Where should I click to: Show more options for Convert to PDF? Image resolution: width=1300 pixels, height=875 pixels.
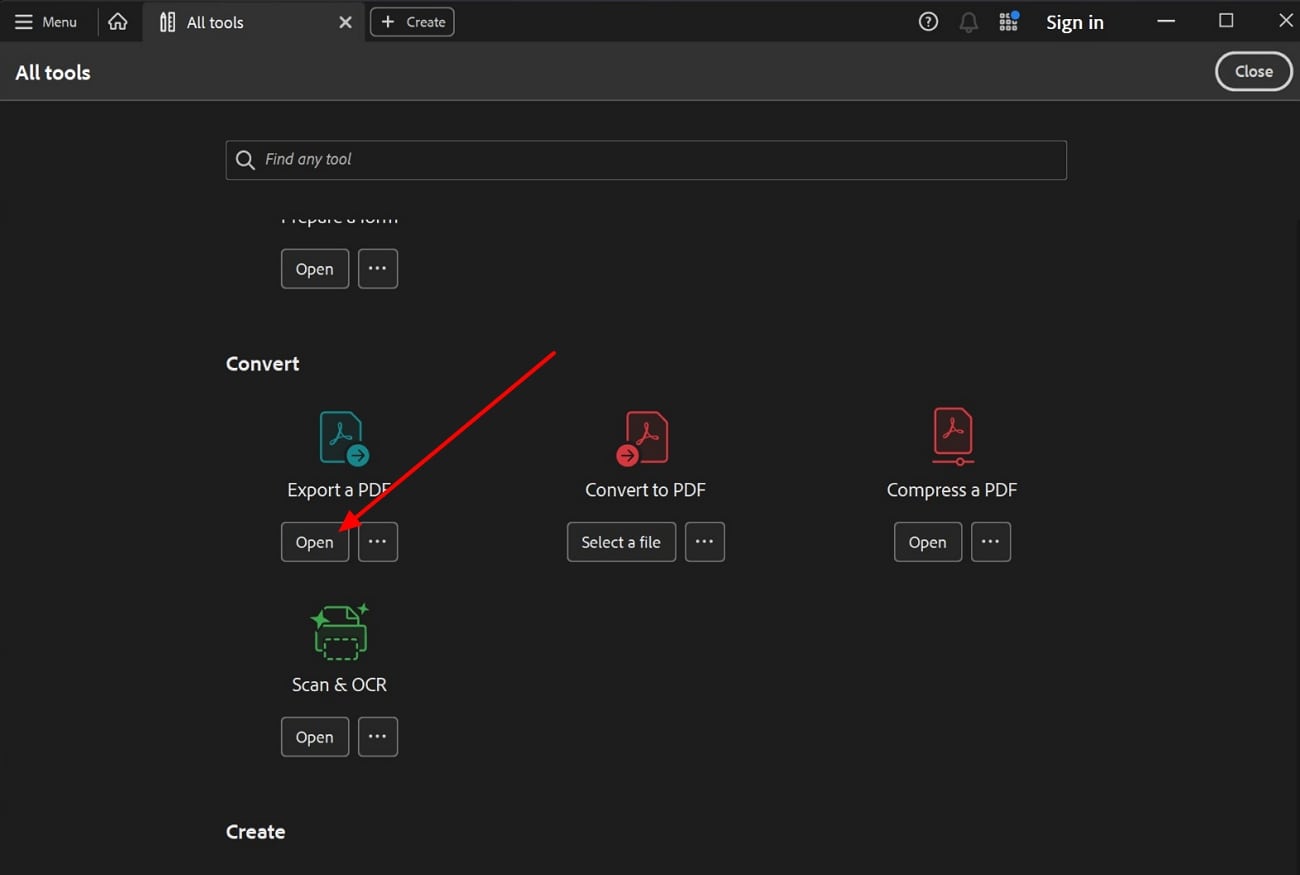pyautogui.click(x=705, y=542)
